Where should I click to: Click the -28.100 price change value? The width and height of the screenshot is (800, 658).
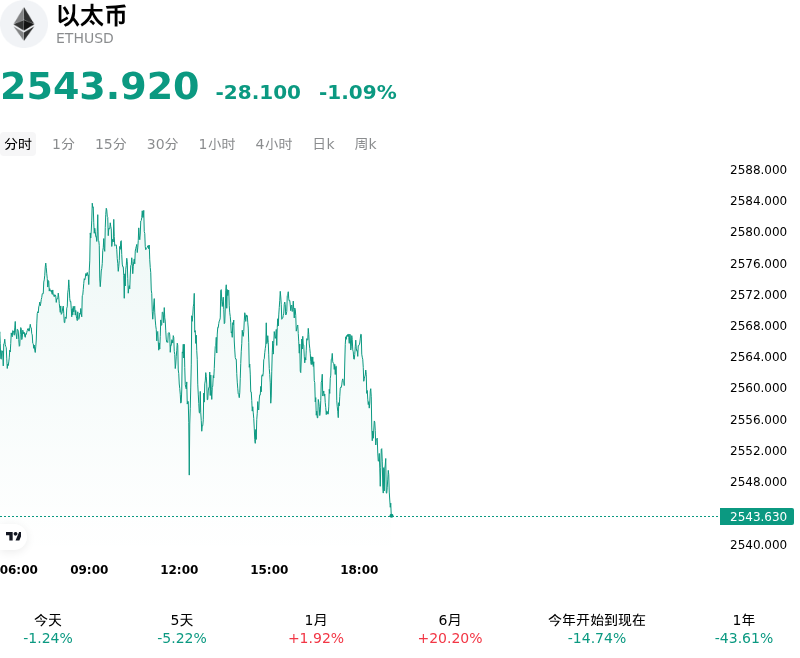point(258,92)
